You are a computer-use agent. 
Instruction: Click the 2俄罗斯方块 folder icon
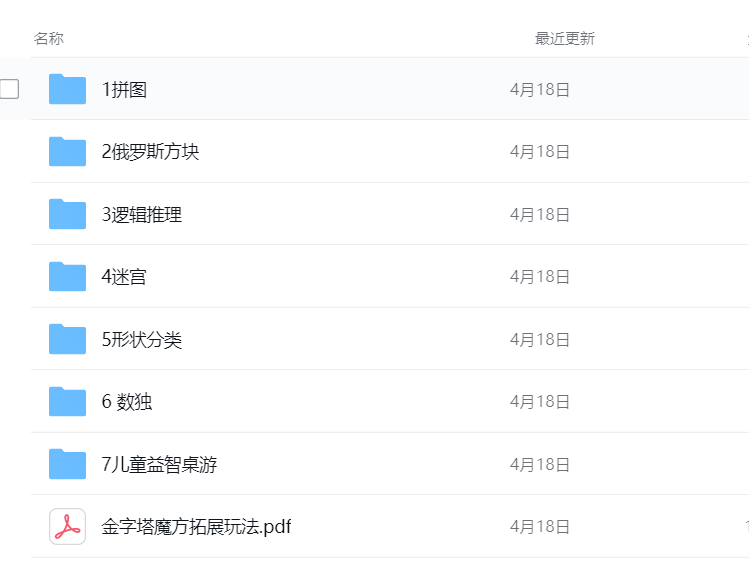[x=67, y=151]
